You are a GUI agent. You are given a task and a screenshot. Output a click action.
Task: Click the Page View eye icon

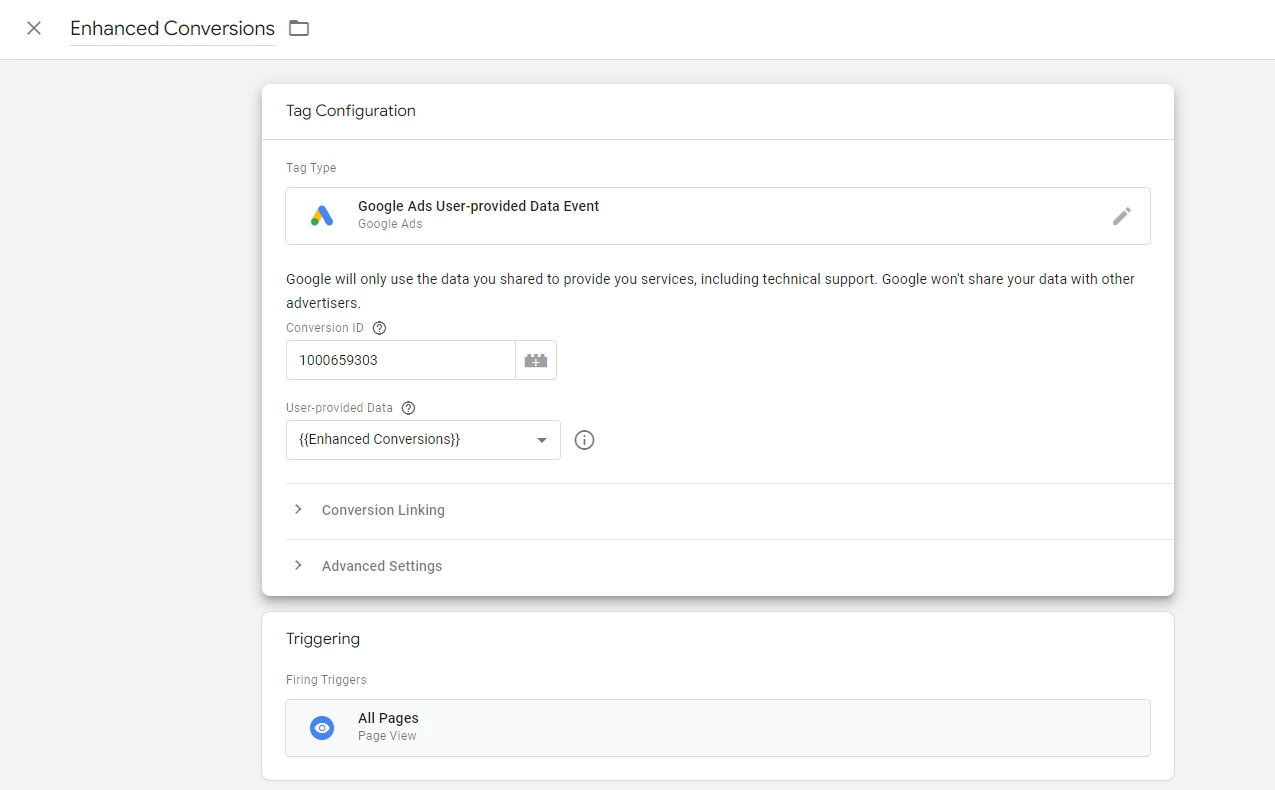(x=321, y=728)
